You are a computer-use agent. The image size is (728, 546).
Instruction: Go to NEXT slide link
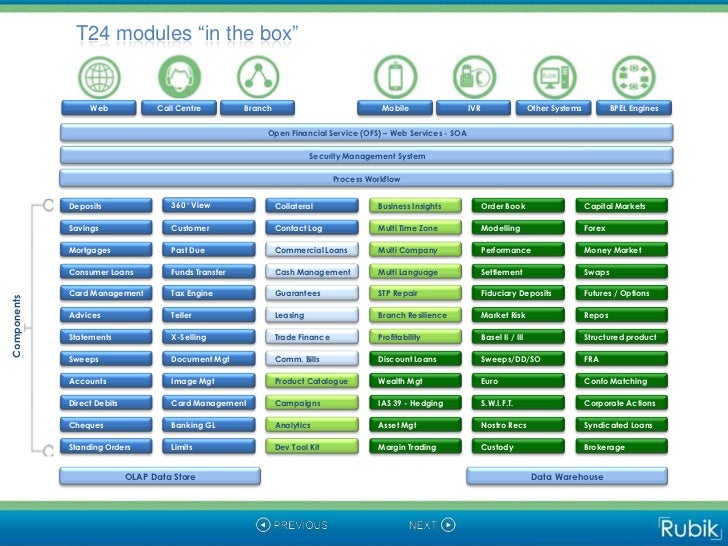[x=422, y=525]
